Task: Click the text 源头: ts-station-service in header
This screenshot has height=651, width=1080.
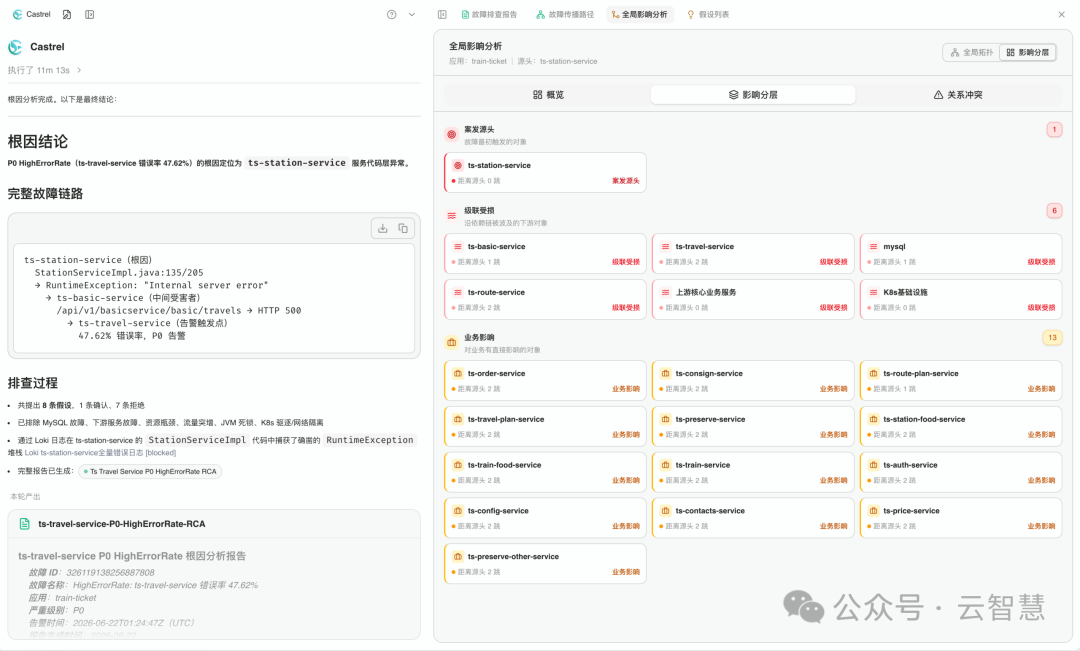Action: pos(557,61)
